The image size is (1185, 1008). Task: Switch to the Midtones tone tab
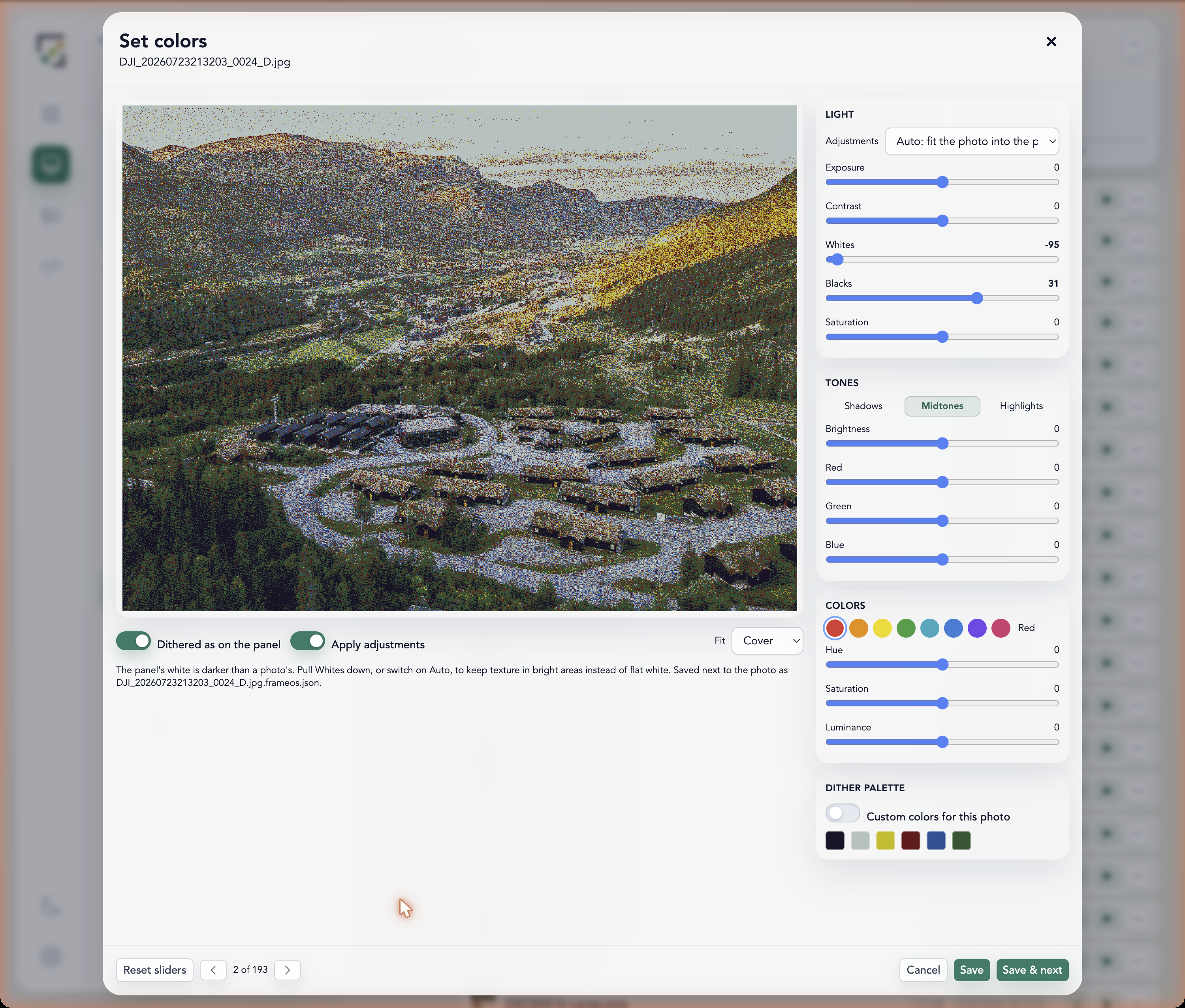coord(942,406)
